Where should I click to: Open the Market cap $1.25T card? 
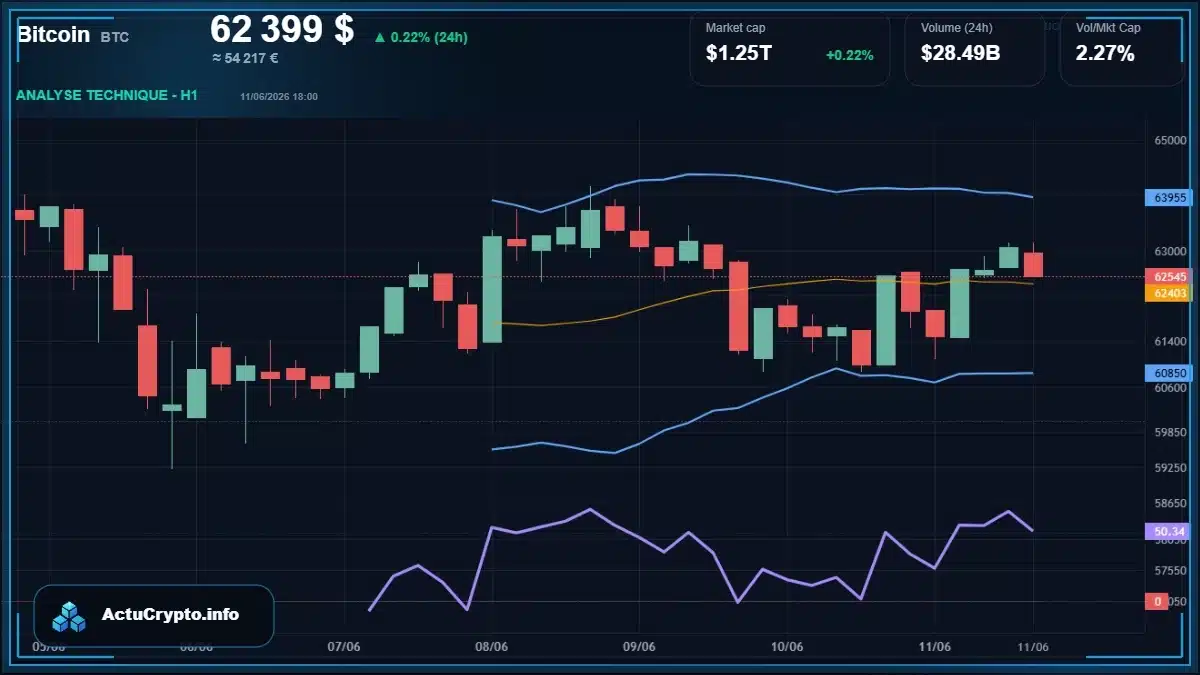[x=789, y=48]
